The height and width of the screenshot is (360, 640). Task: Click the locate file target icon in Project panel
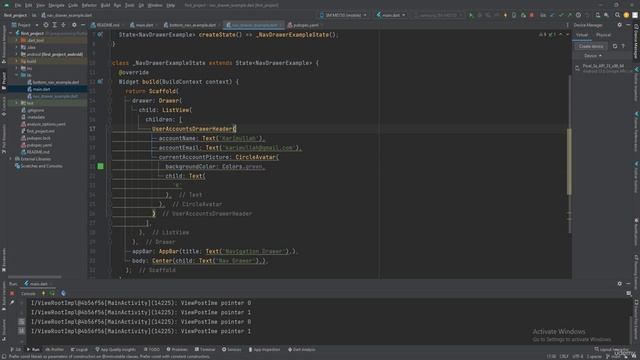tap(46, 25)
